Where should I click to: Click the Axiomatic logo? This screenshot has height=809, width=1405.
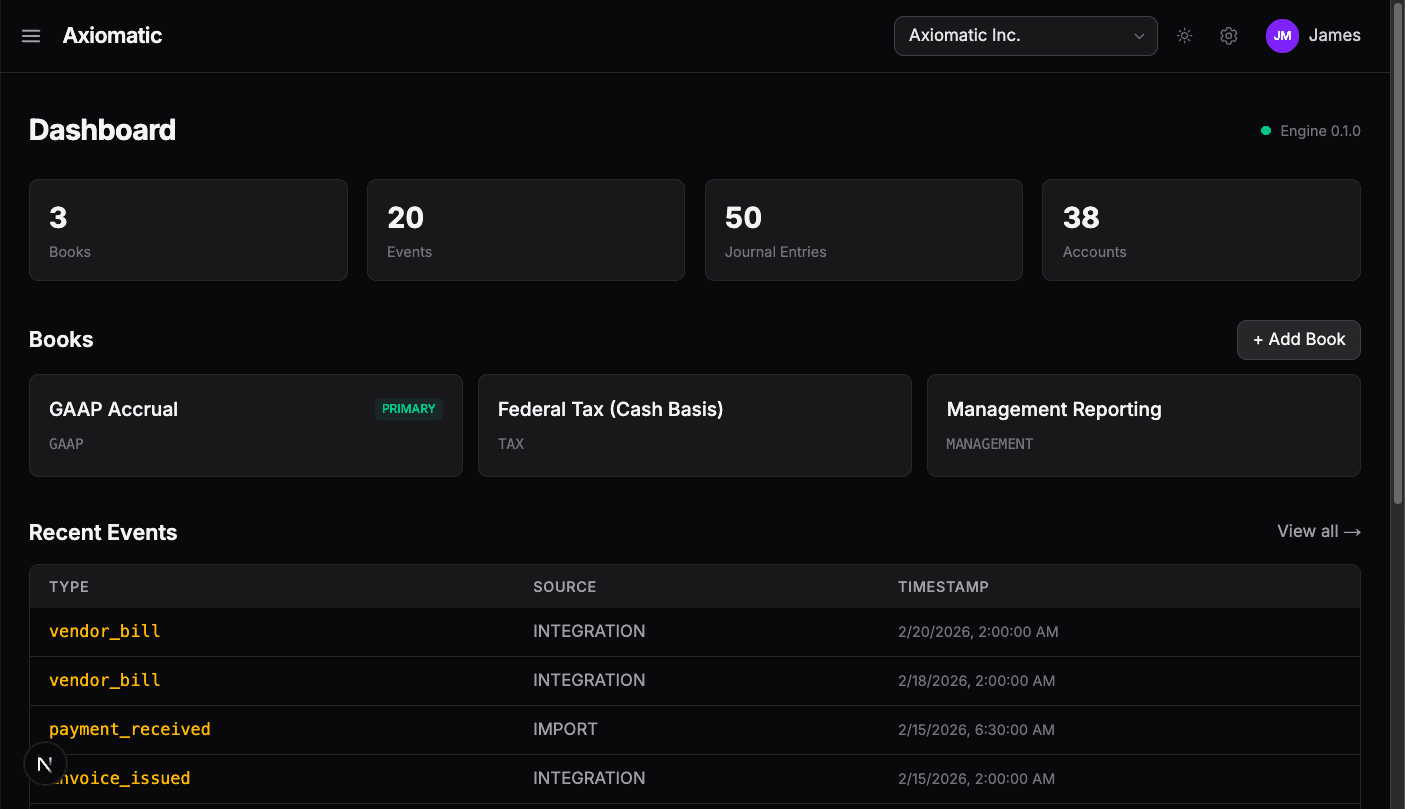coord(111,35)
